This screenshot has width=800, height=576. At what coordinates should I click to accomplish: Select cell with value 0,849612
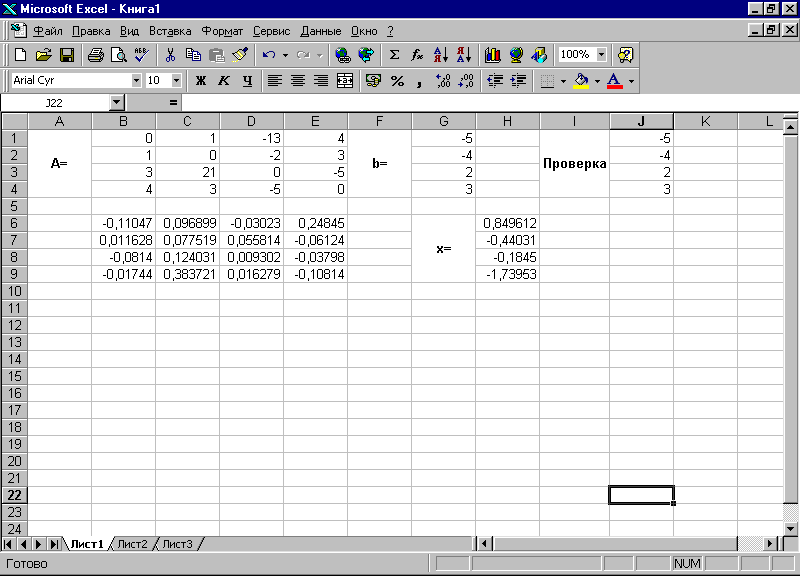click(507, 223)
